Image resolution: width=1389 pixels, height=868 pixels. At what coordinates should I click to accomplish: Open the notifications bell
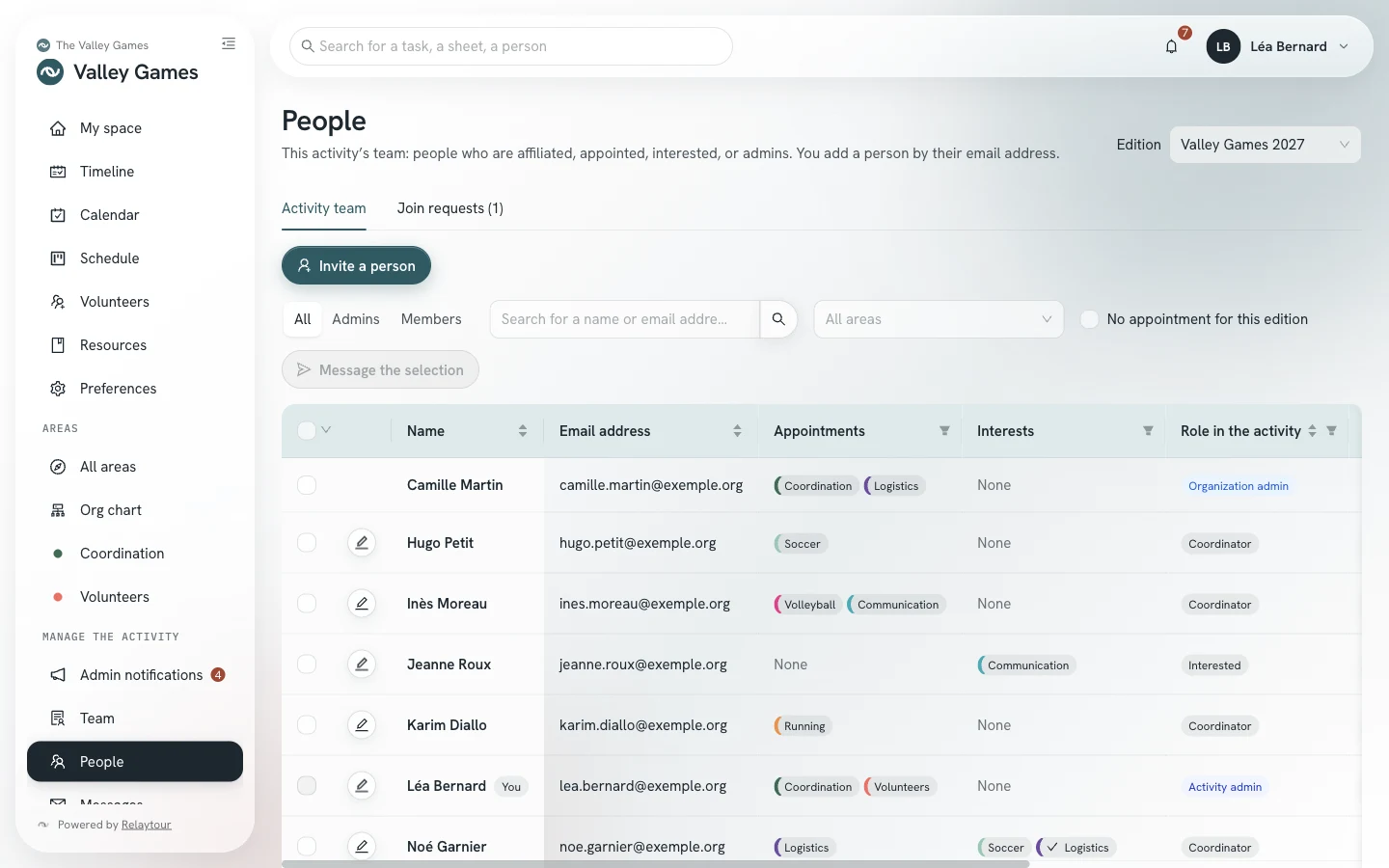tap(1171, 46)
